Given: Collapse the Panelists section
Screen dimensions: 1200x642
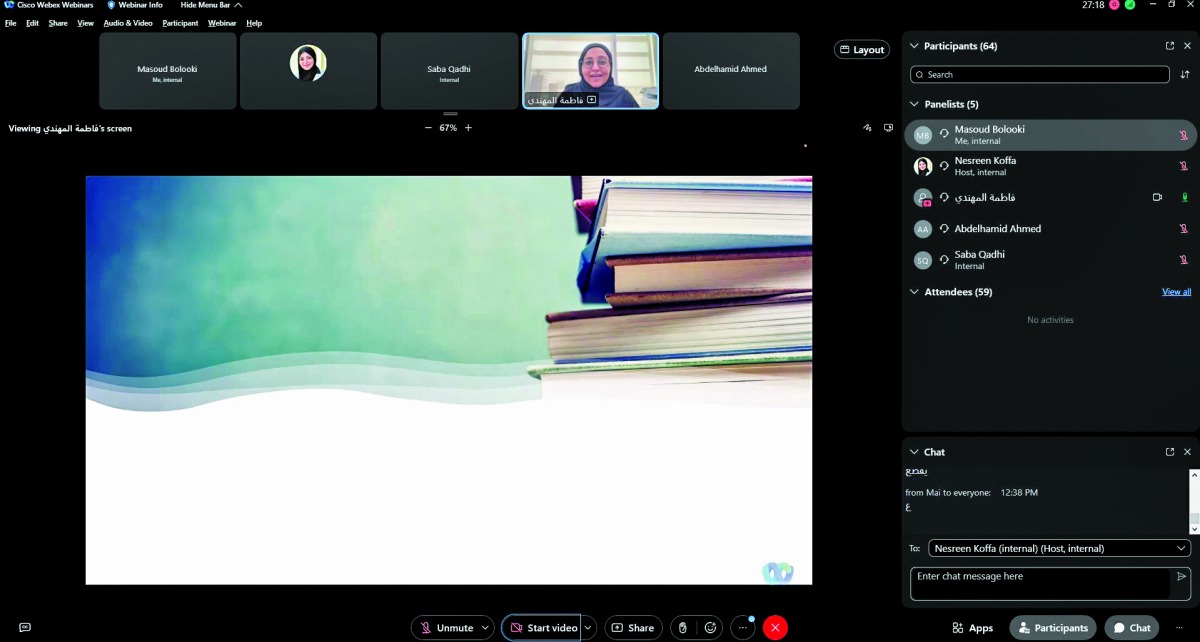Looking at the screenshot, I should pyautogui.click(x=914, y=104).
